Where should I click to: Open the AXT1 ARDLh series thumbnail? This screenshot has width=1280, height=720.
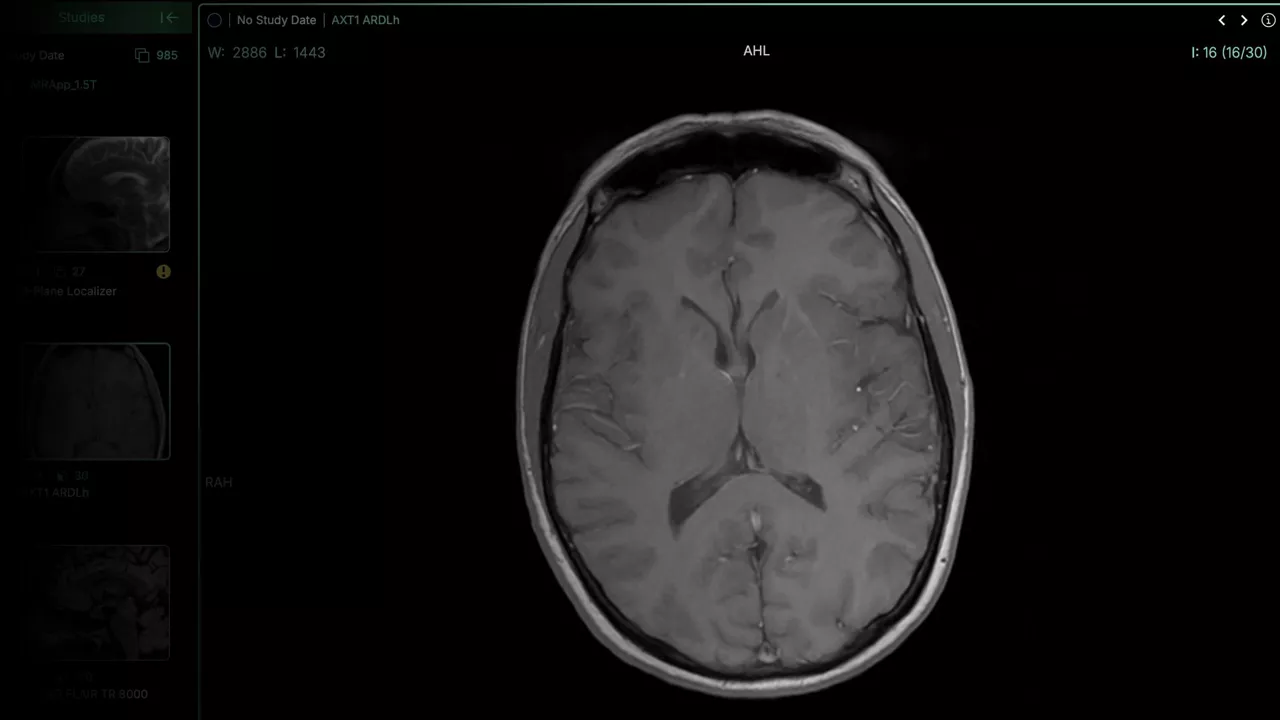(97, 401)
